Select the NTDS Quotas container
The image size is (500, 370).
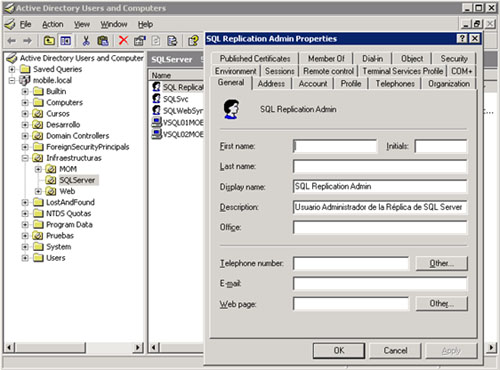click(68, 213)
